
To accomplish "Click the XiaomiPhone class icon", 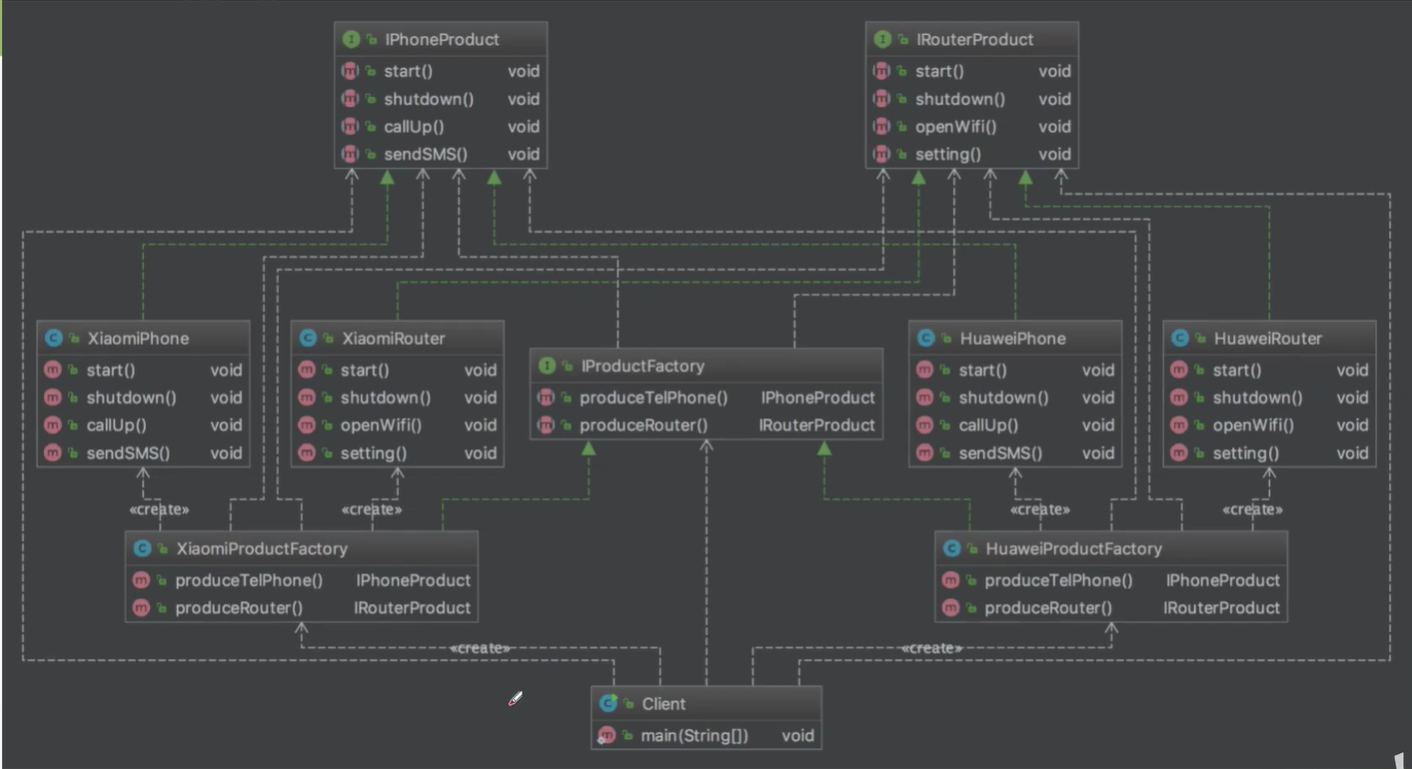I will 53,339.
